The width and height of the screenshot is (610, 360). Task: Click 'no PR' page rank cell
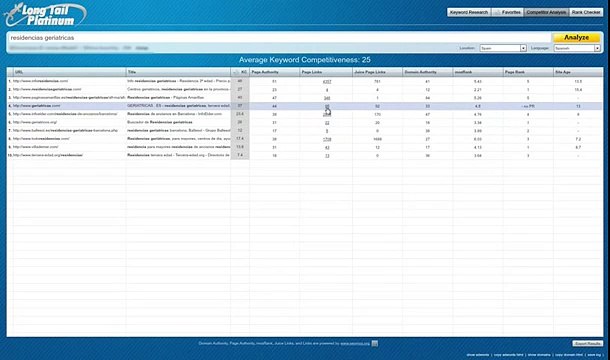(x=528, y=106)
